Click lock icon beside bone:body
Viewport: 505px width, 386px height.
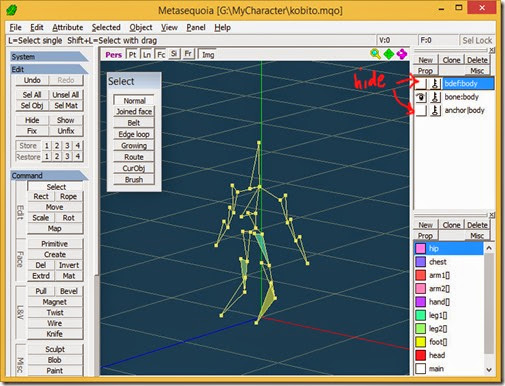[x=435, y=97]
